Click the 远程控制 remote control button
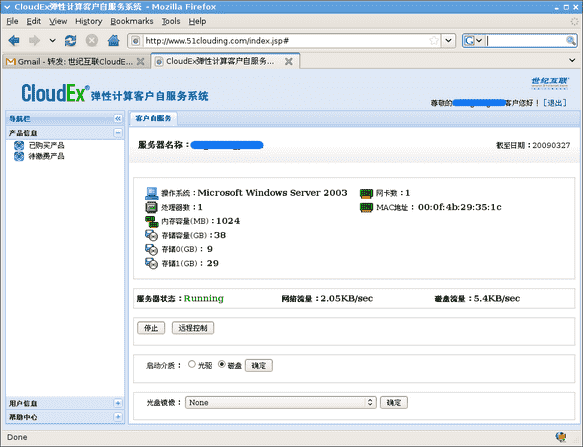583x447 pixels. click(x=193, y=328)
